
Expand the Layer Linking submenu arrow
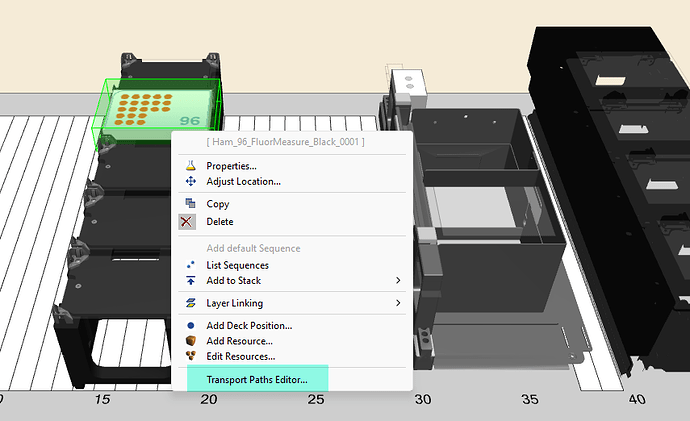(398, 303)
